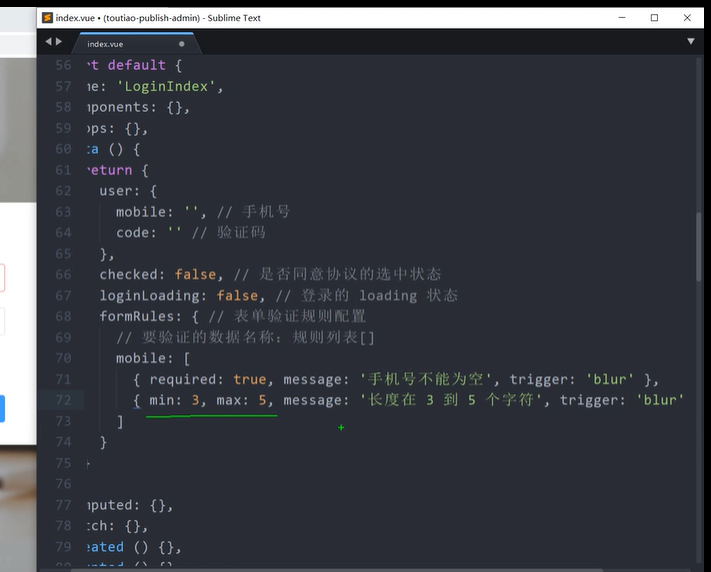Image resolution: width=711 pixels, height=572 pixels.
Task: Click line number 68 in gutter
Action: tap(63, 316)
